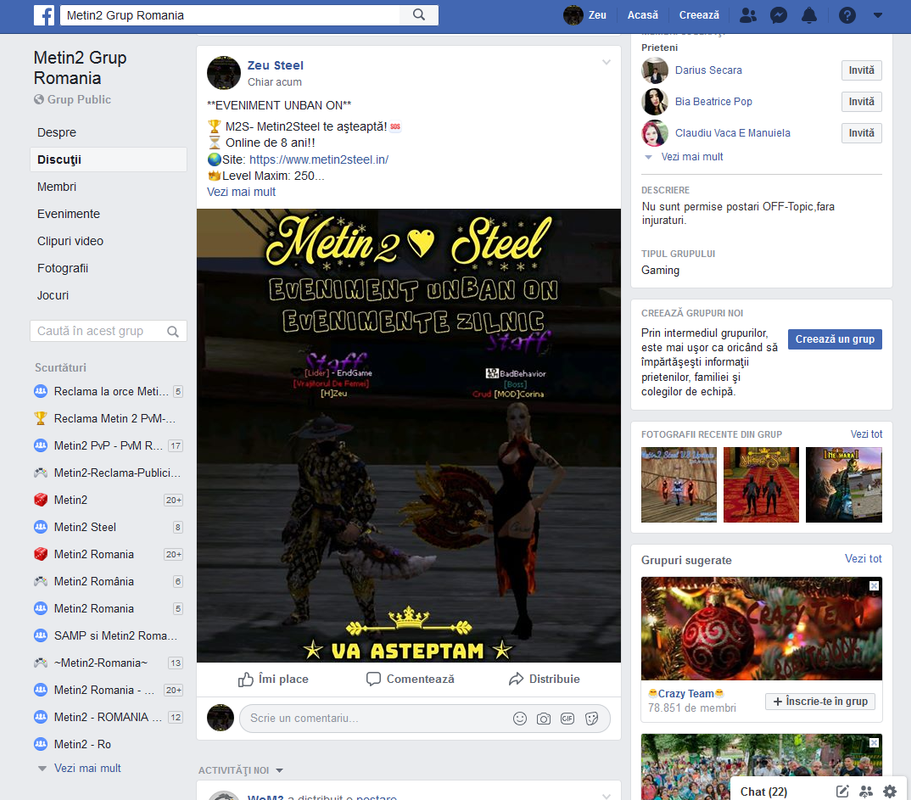911x800 pixels.
Task: Open 'Vezi tot' for suggested groups
Action: [863, 559]
